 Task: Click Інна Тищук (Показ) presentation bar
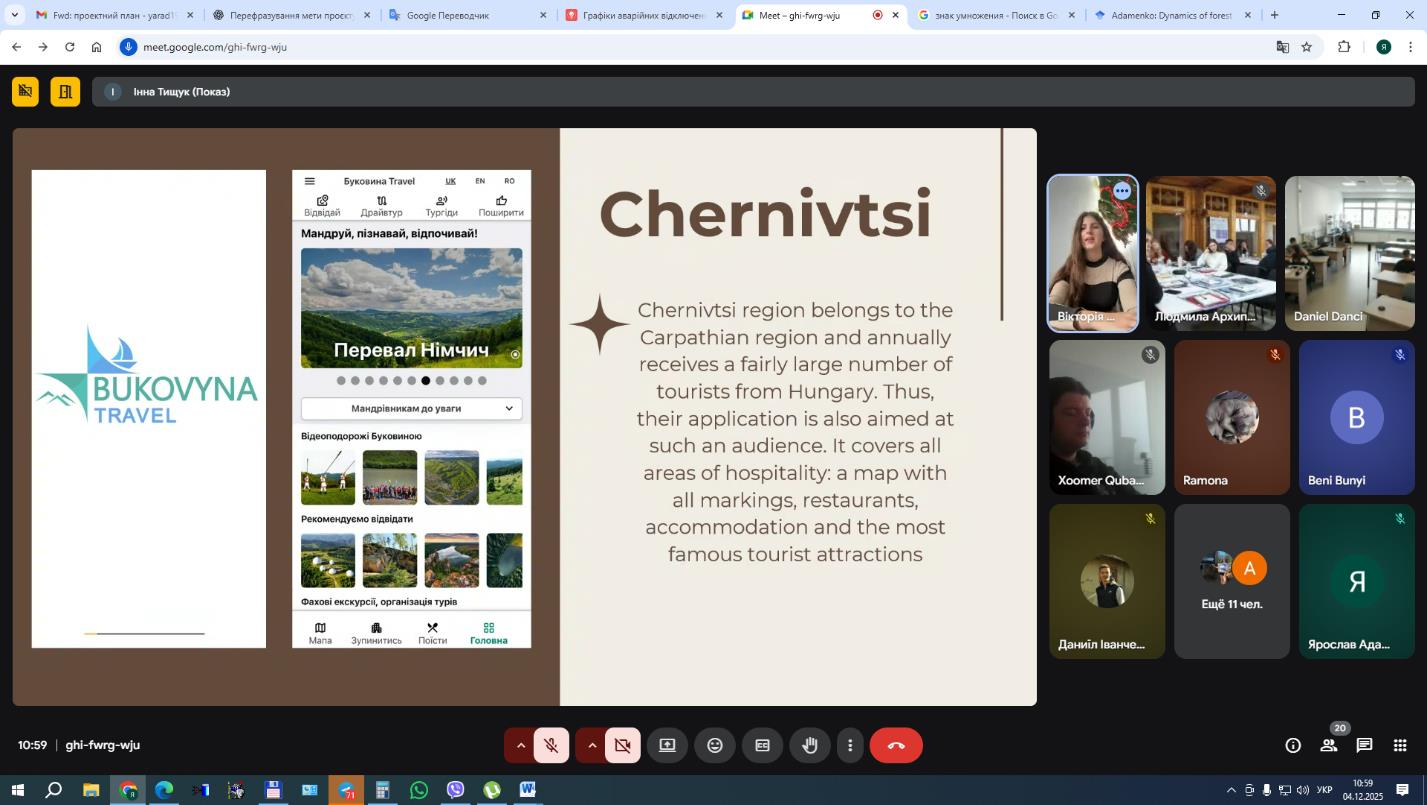coord(182,92)
